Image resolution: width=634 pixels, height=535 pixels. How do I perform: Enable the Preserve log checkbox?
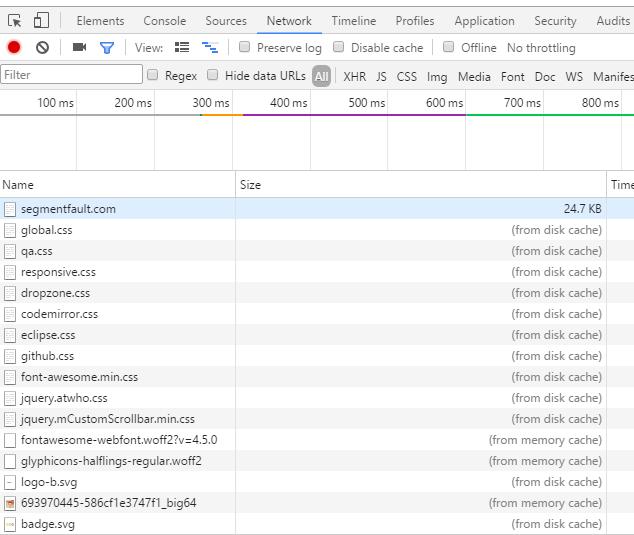coord(245,47)
